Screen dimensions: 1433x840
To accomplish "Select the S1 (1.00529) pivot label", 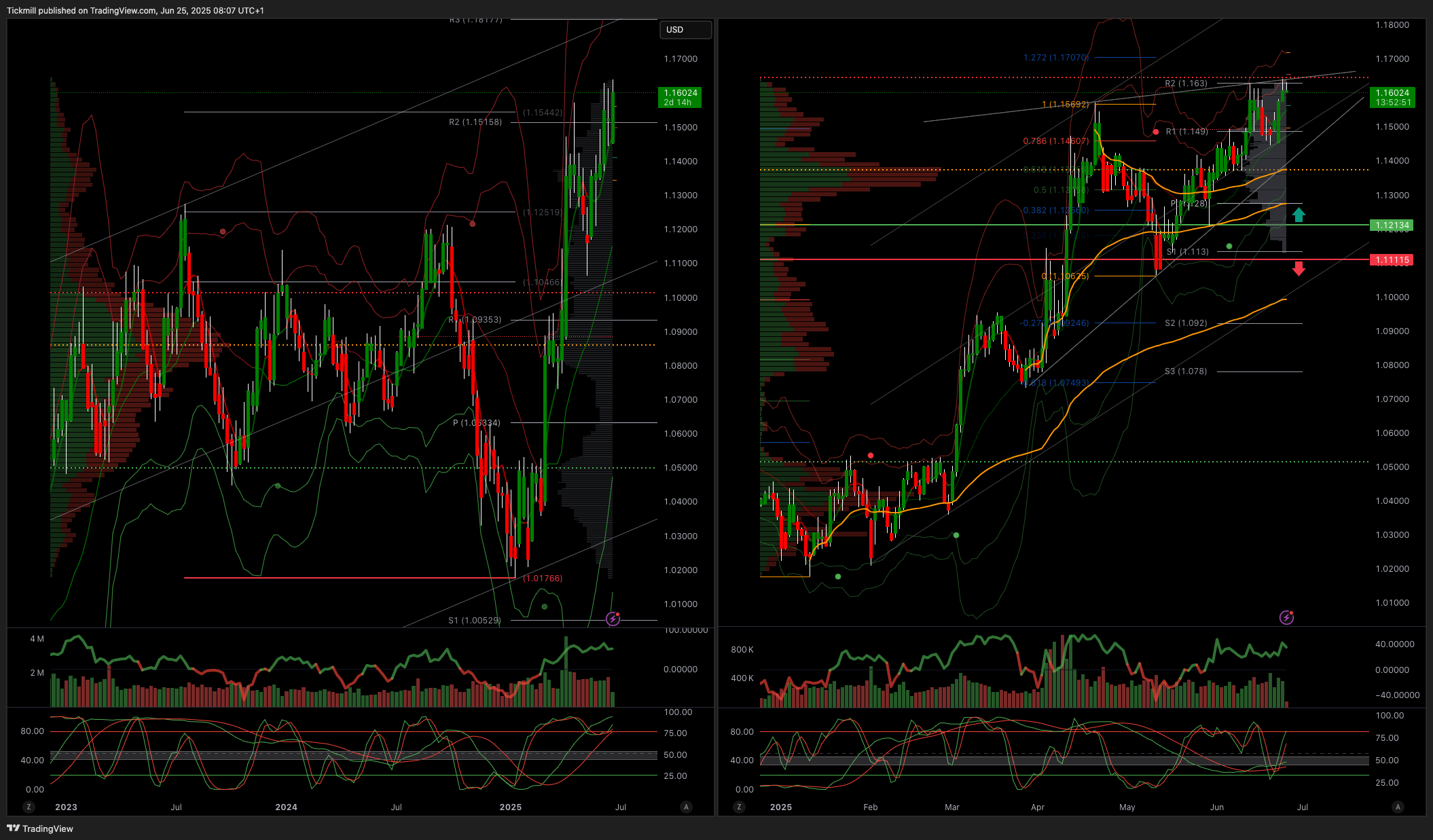I will click(475, 621).
